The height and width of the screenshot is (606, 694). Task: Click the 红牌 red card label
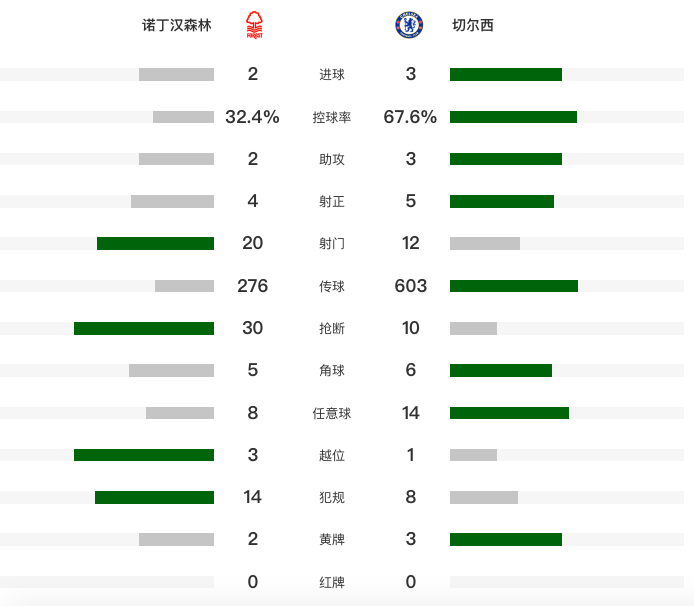coord(332,582)
